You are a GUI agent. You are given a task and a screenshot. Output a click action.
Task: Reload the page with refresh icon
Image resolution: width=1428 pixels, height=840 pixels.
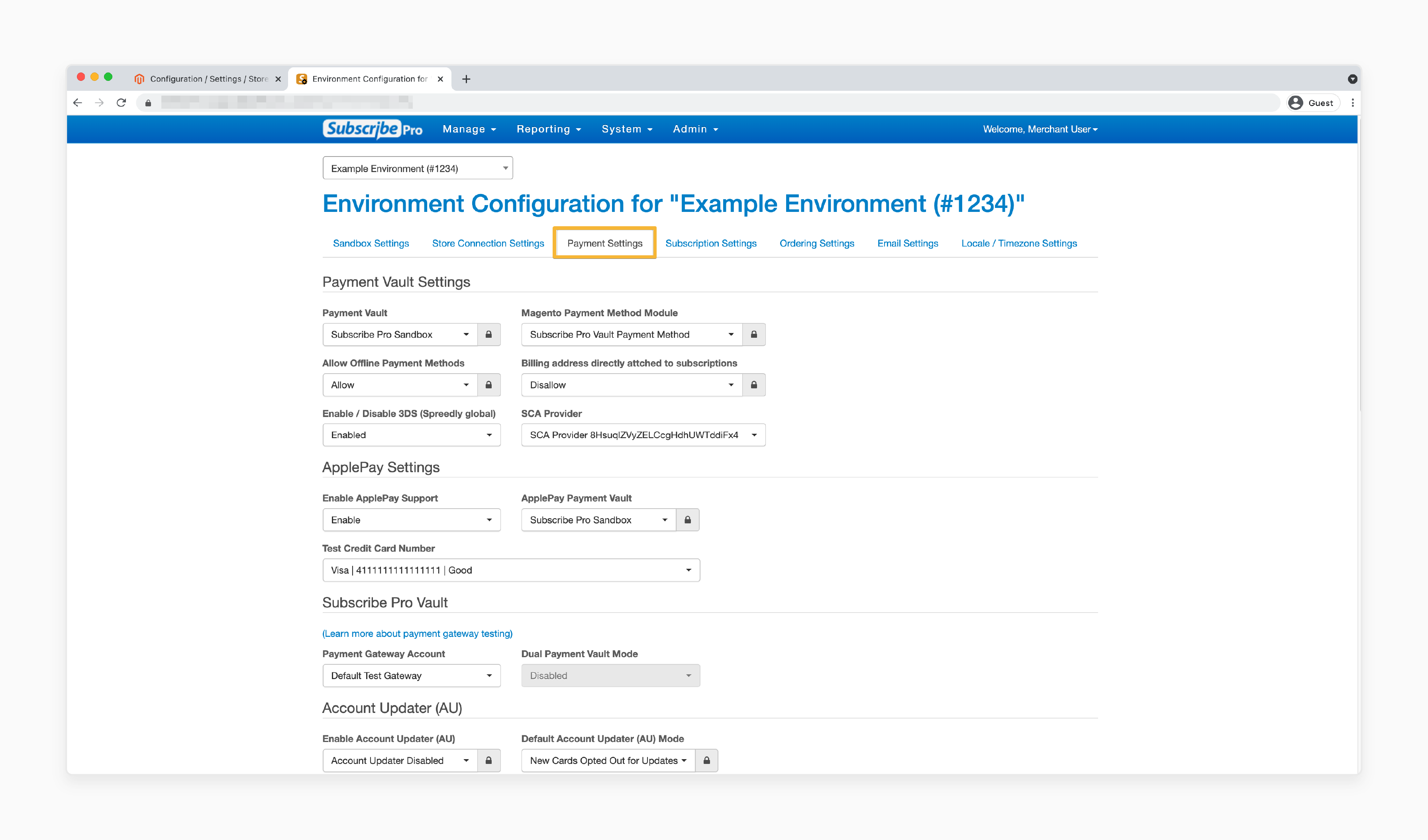[121, 102]
